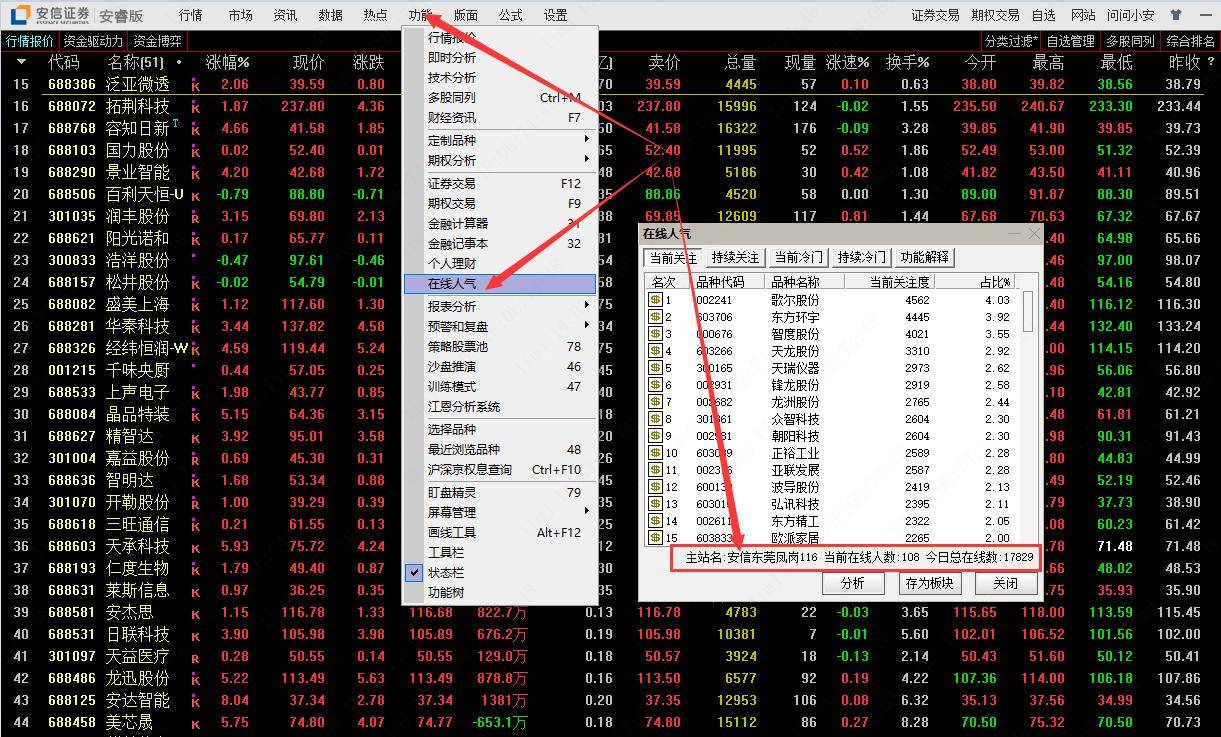Expand the 预警和复盘 submenu
Viewport: 1221px width, 737px height.
[500, 326]
